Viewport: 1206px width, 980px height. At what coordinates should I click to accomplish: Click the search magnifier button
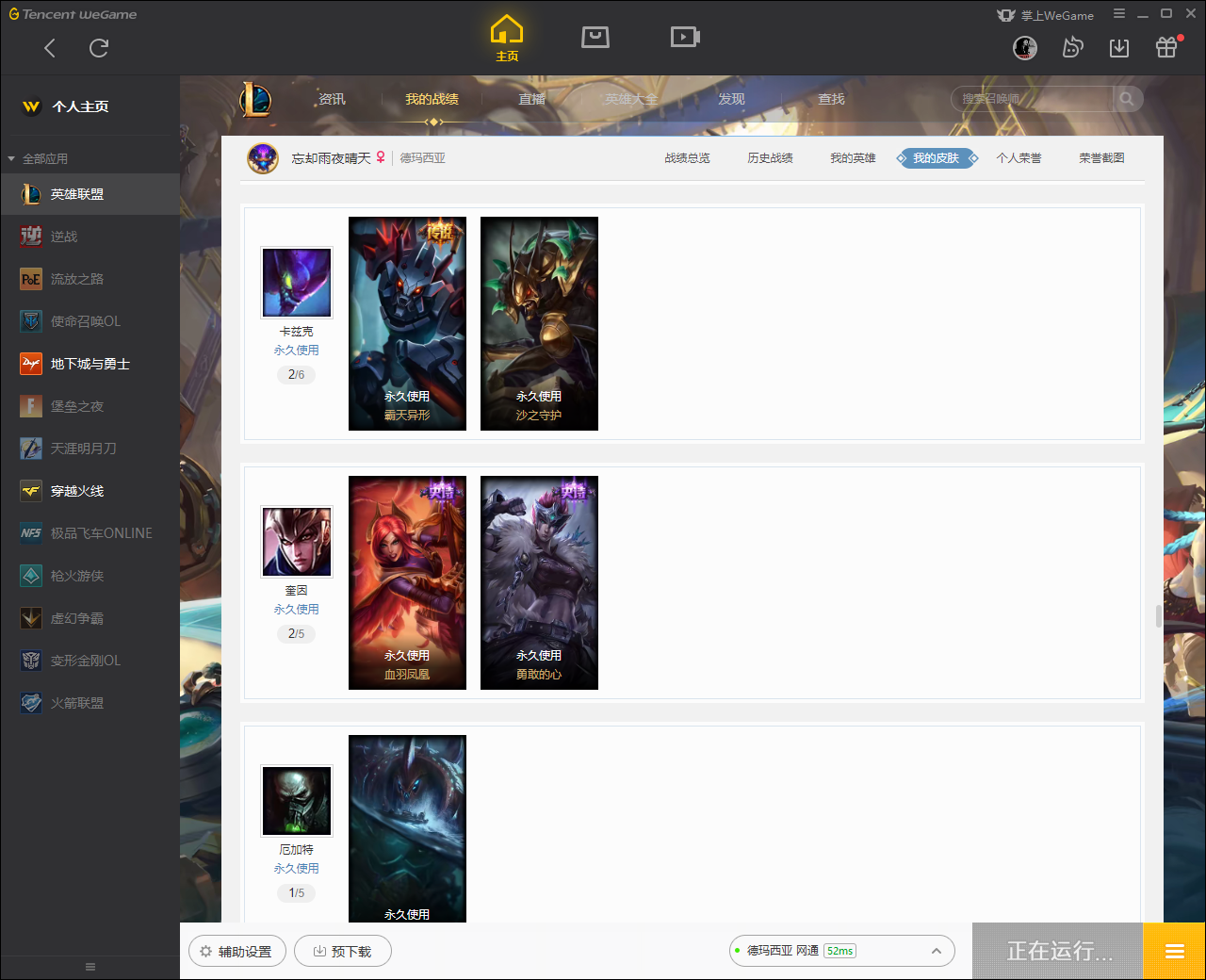pyautogui.click(x=1127, y=99)
